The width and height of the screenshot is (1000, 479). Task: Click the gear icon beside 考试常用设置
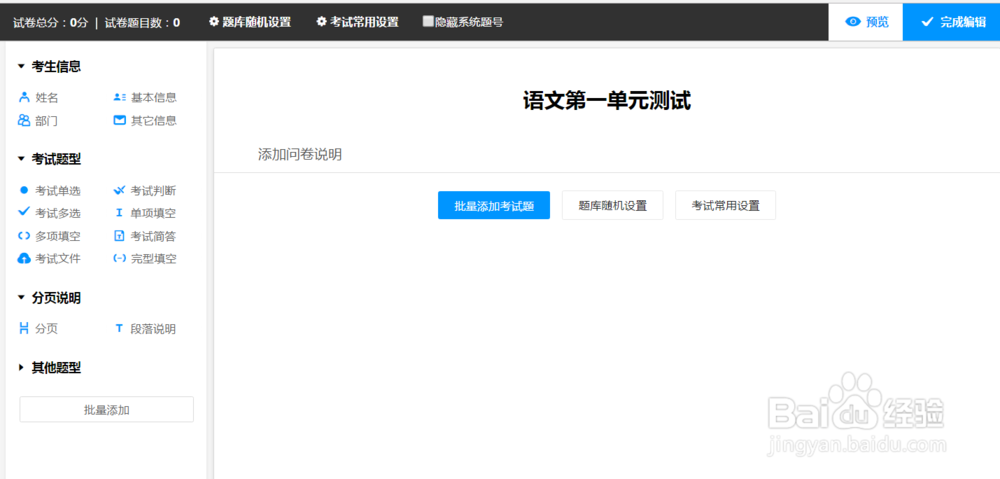(321, 22)
